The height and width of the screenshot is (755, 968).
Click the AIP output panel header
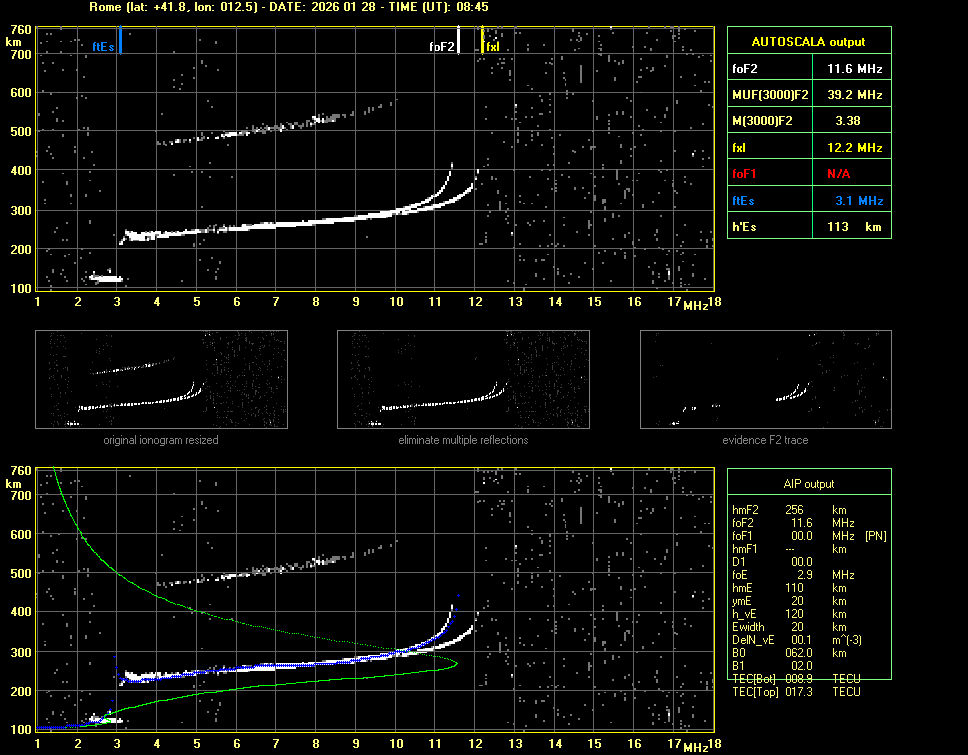[808, 484]
